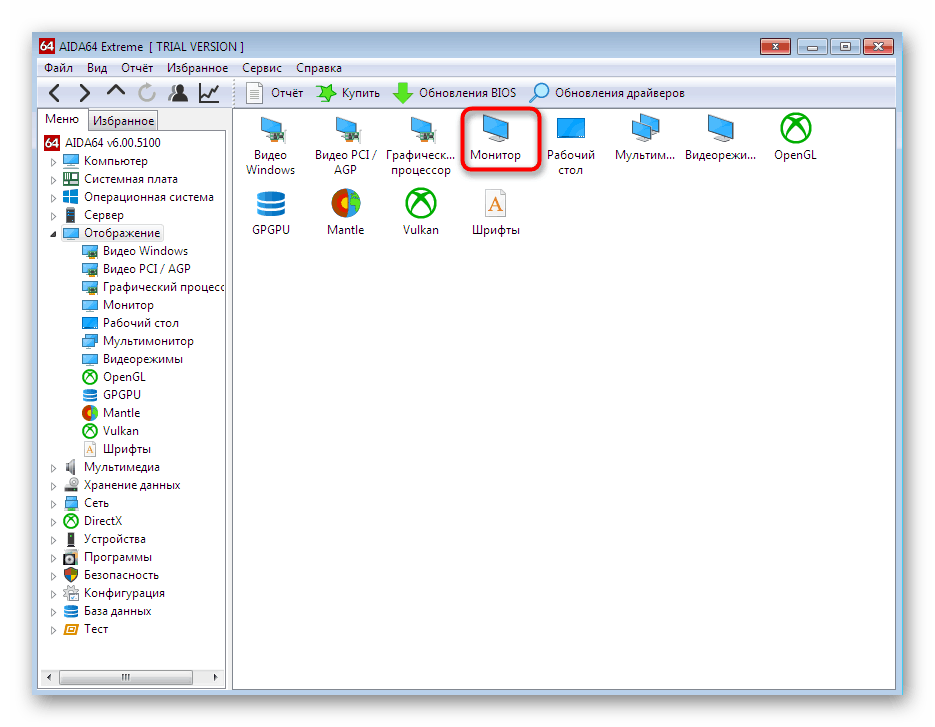Switch to the Меню tab in sidebar
Image resolution: width=935 pixels, height=727 pixels.
coord(62,119)
